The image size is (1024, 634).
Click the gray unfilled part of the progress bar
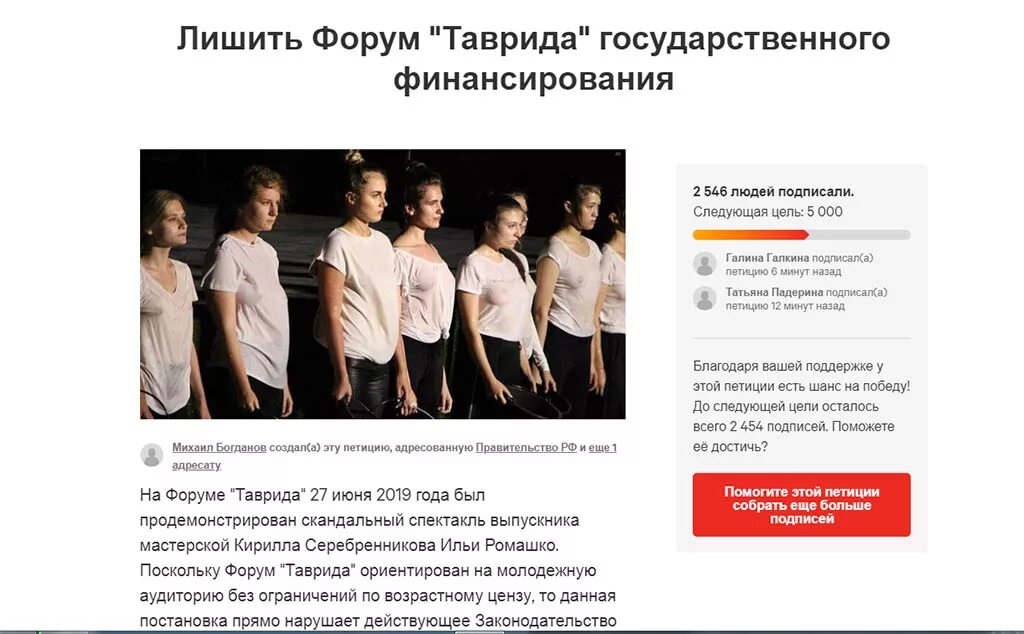pos(859,234)
